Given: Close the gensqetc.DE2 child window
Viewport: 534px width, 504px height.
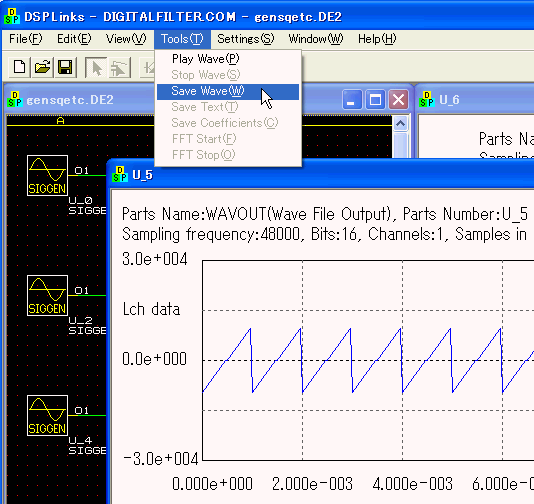Looking at the screenshot, I should (398, 100).
